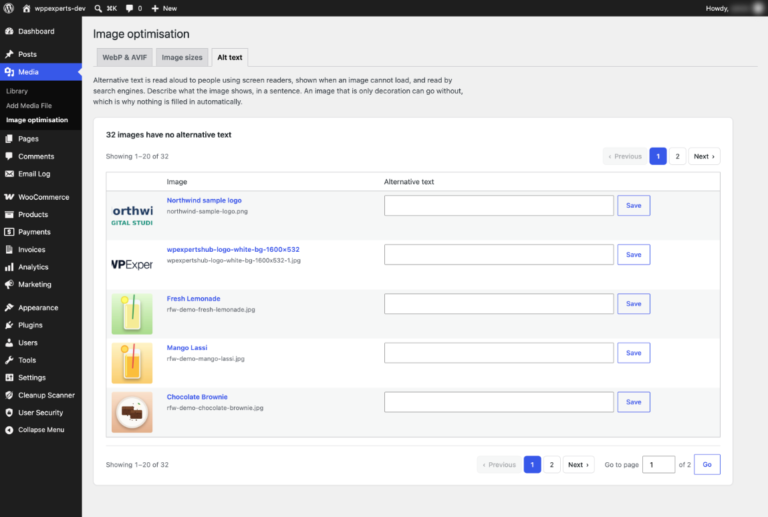Collapse the admin menu using arrow icon
Image resolution: width=768 pixels, height=517 pixels.
pos(9,430)
